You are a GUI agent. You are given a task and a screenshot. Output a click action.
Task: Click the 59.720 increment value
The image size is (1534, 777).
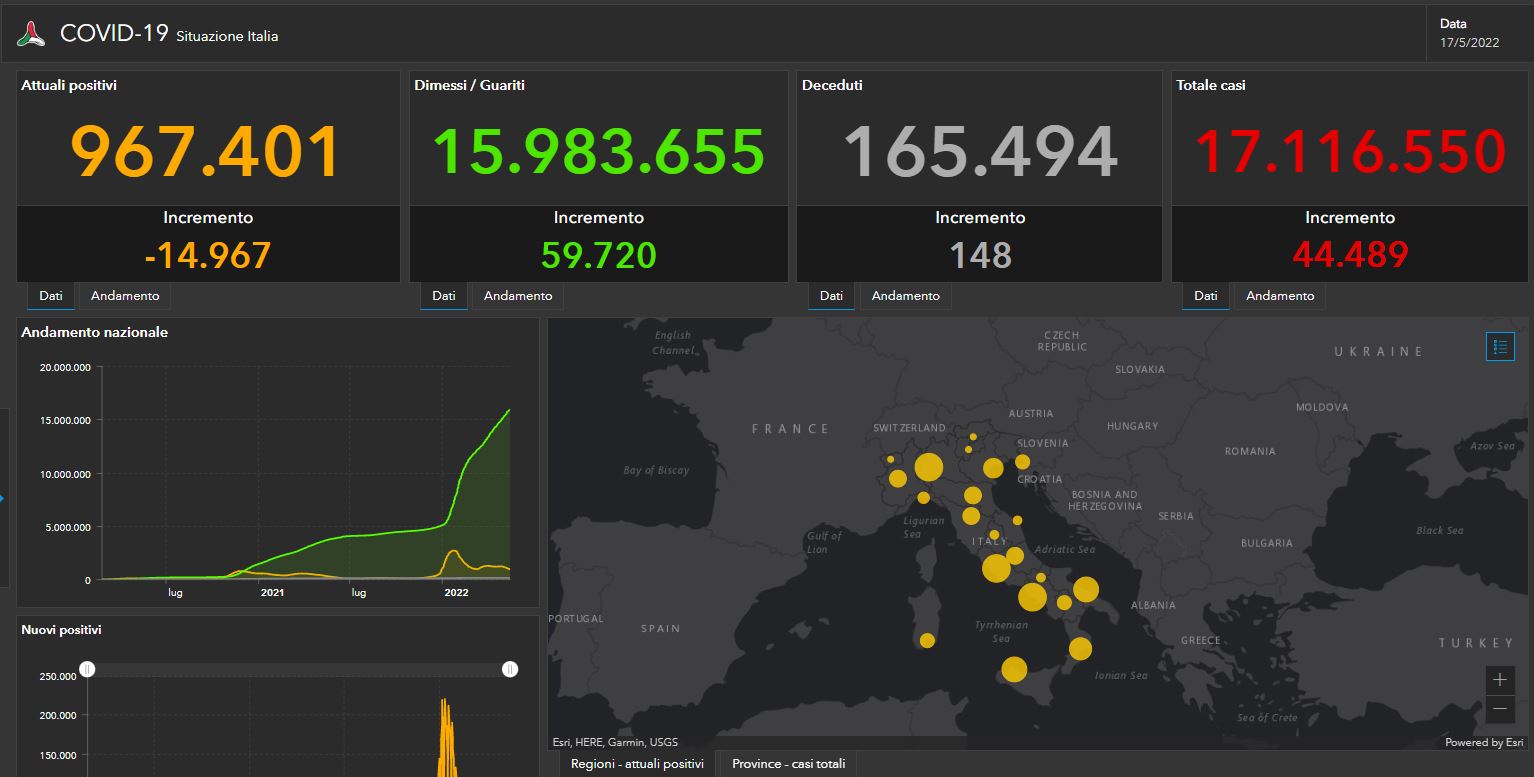[x=599, y=255]
